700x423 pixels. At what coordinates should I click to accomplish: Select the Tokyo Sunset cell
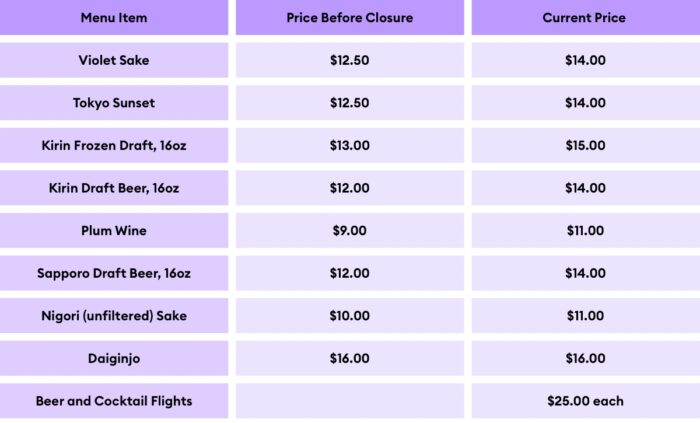tap(113, 103)
